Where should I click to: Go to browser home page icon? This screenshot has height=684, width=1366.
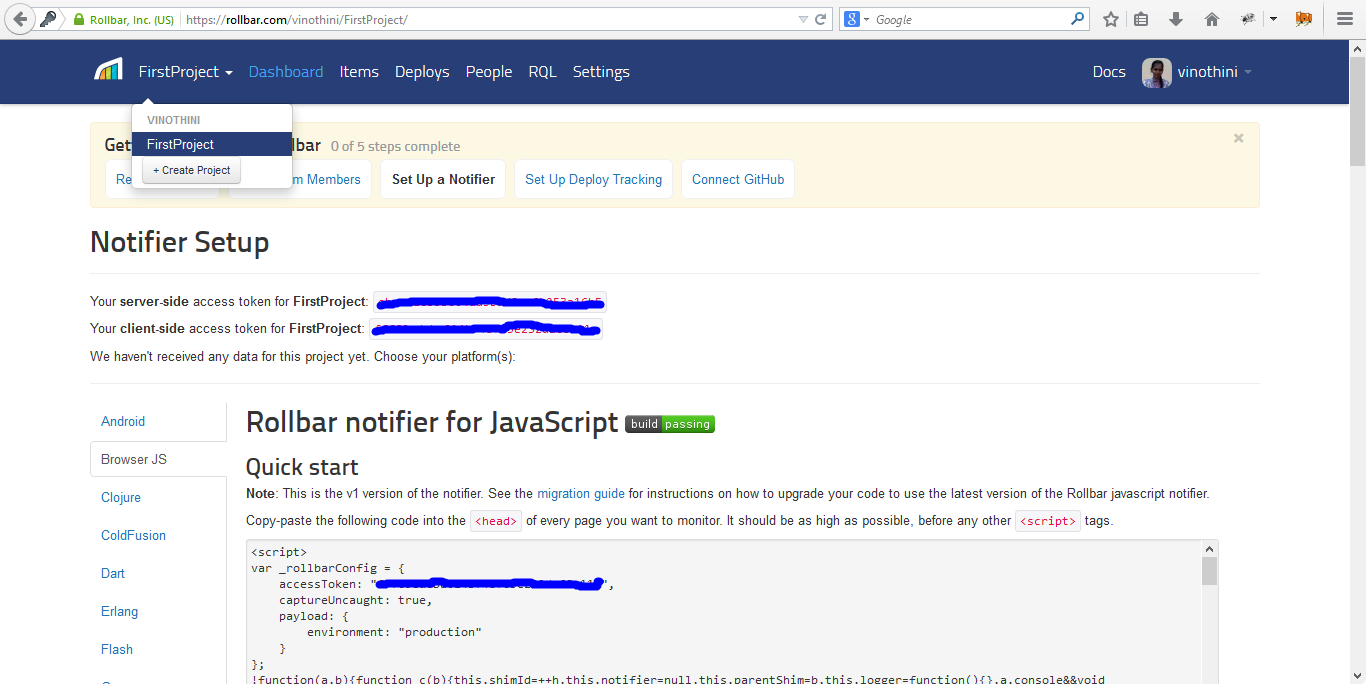click(x=1211, y=19)
